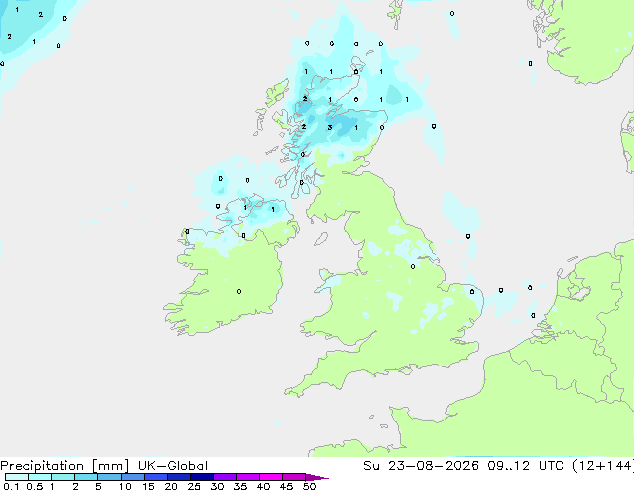Click the 40–45 mm magenta legend swatch

271,477
